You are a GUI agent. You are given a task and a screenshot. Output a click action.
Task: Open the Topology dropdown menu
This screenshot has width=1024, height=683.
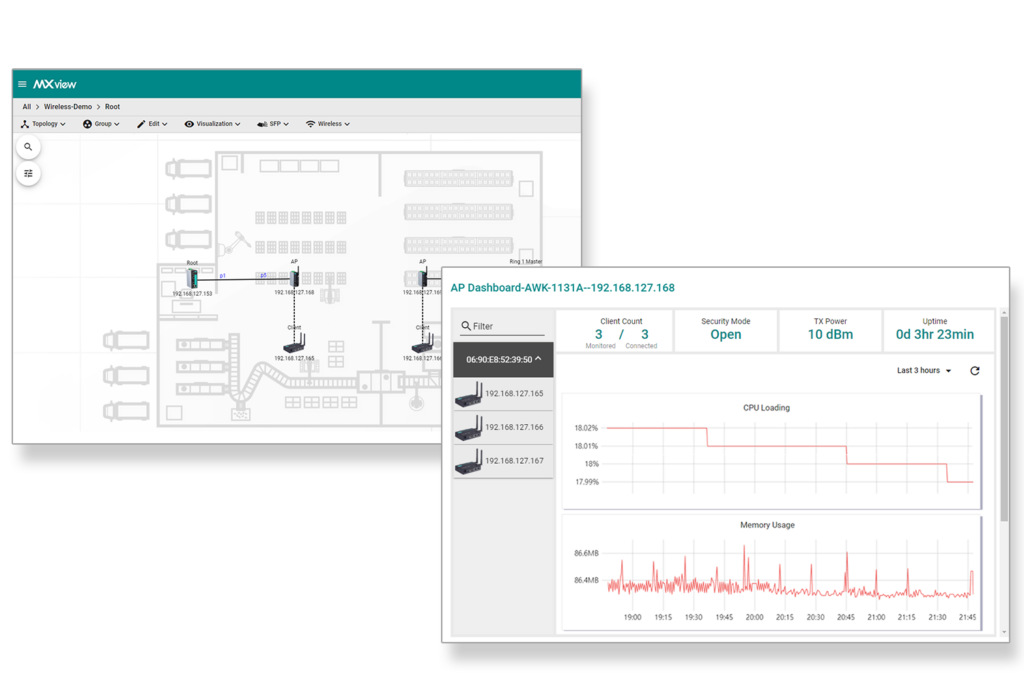[x=44, y=123]
